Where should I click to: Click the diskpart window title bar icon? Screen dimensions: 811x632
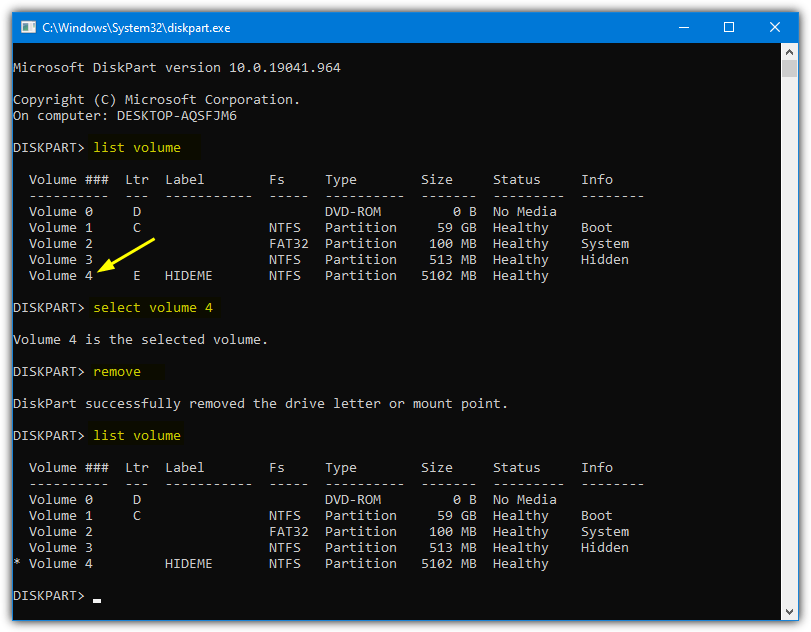(x=28, y=27)
